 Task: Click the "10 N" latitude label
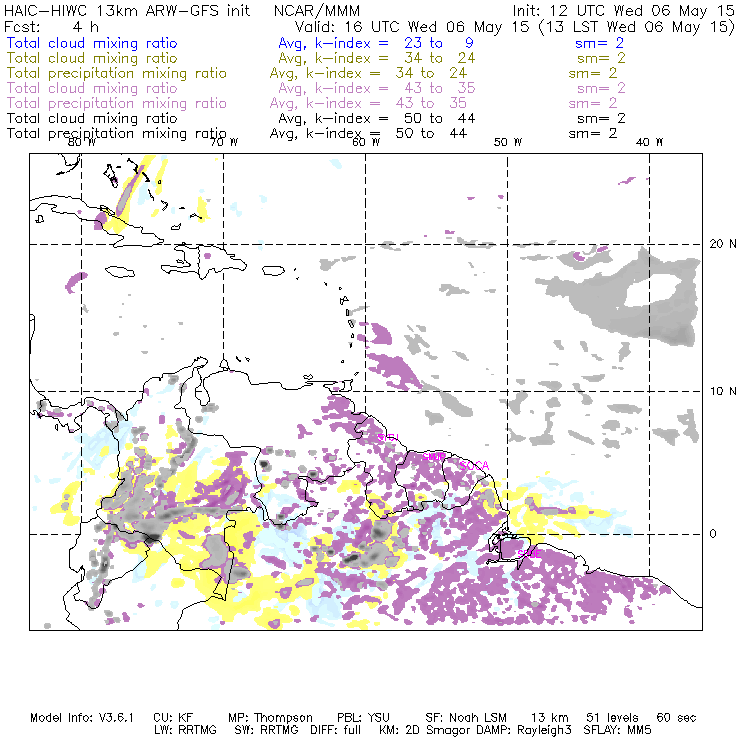click(723, 391)
